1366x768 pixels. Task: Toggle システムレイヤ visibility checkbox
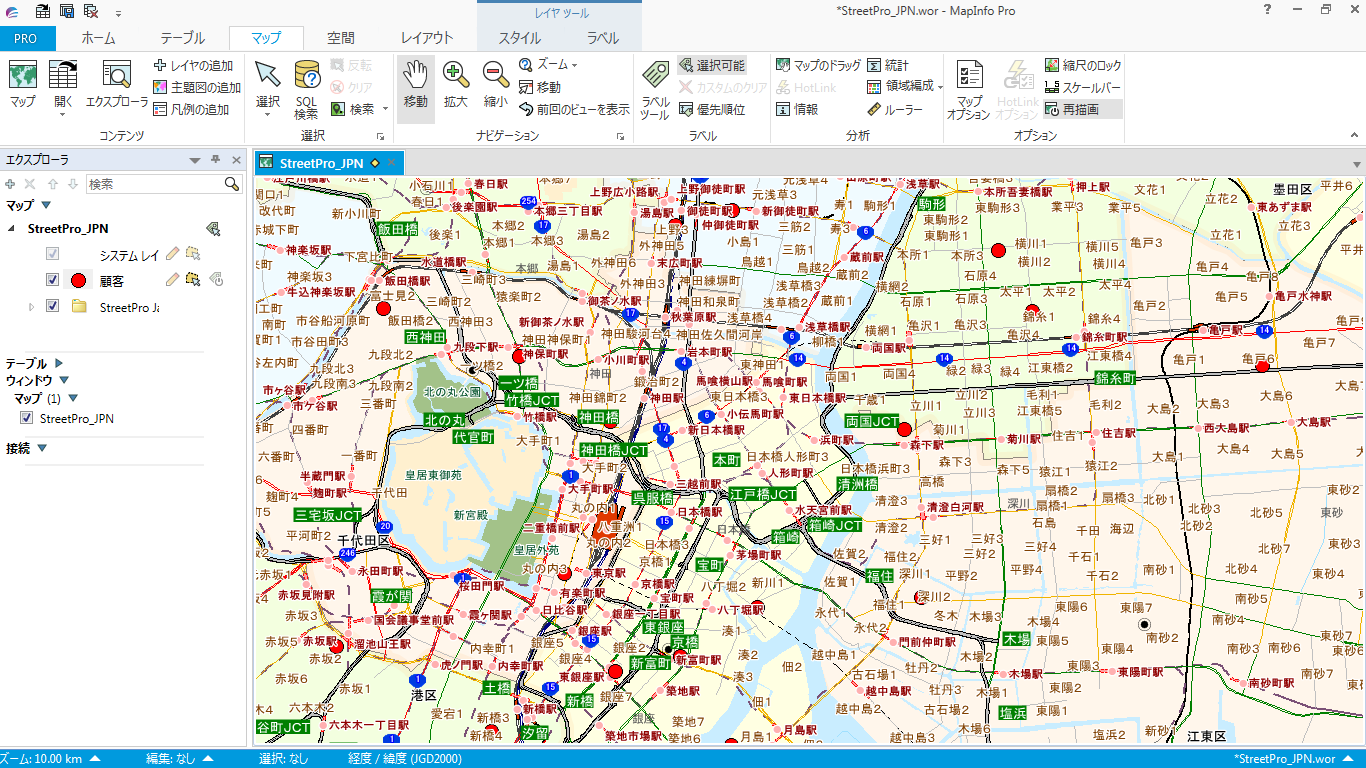tap(53, 254)
